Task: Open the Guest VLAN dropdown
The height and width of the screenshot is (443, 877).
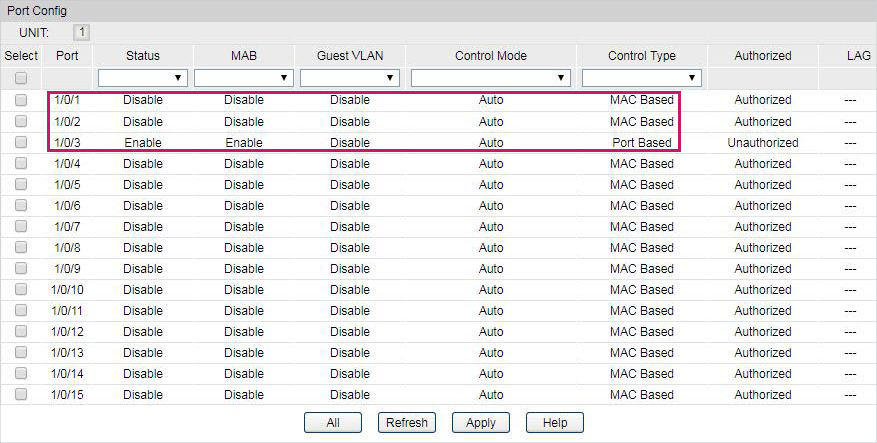Action: point(349,78)
